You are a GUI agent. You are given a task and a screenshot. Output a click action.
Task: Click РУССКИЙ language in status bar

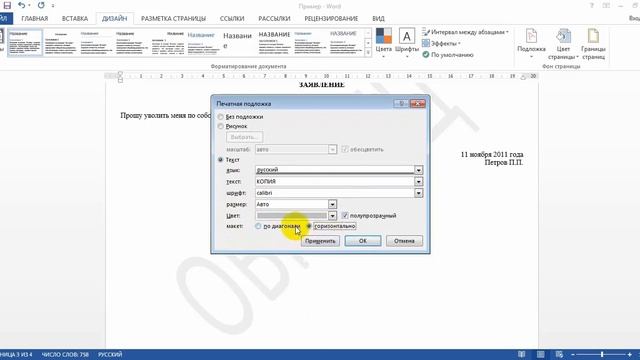[x=110, y=354]
